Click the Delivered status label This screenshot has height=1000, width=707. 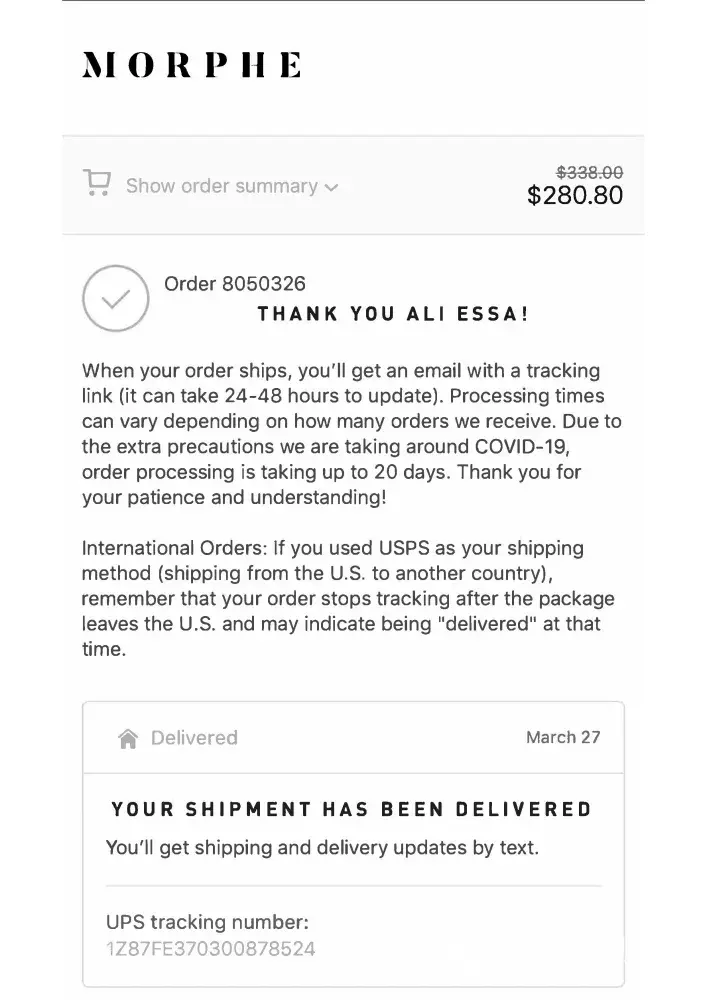point(194,738)
